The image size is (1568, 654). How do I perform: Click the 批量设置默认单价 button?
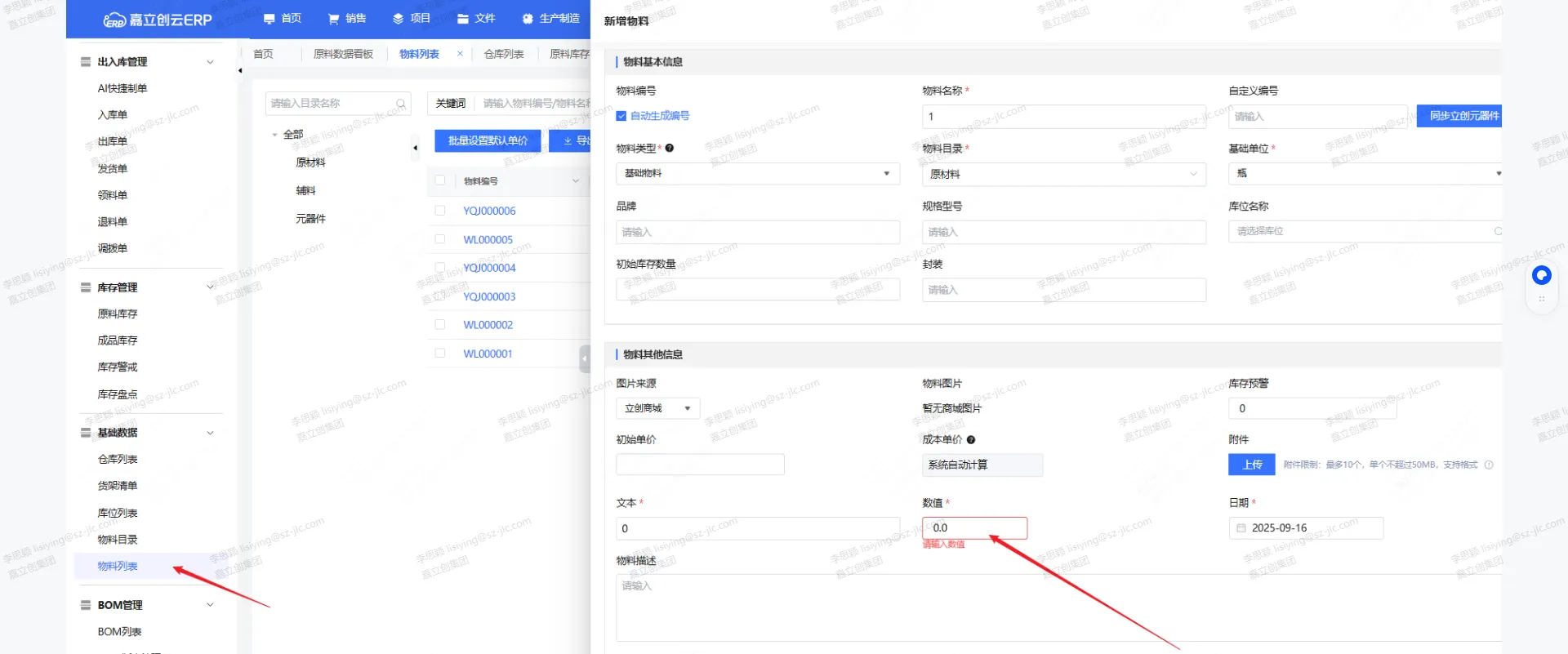point(488,140)
